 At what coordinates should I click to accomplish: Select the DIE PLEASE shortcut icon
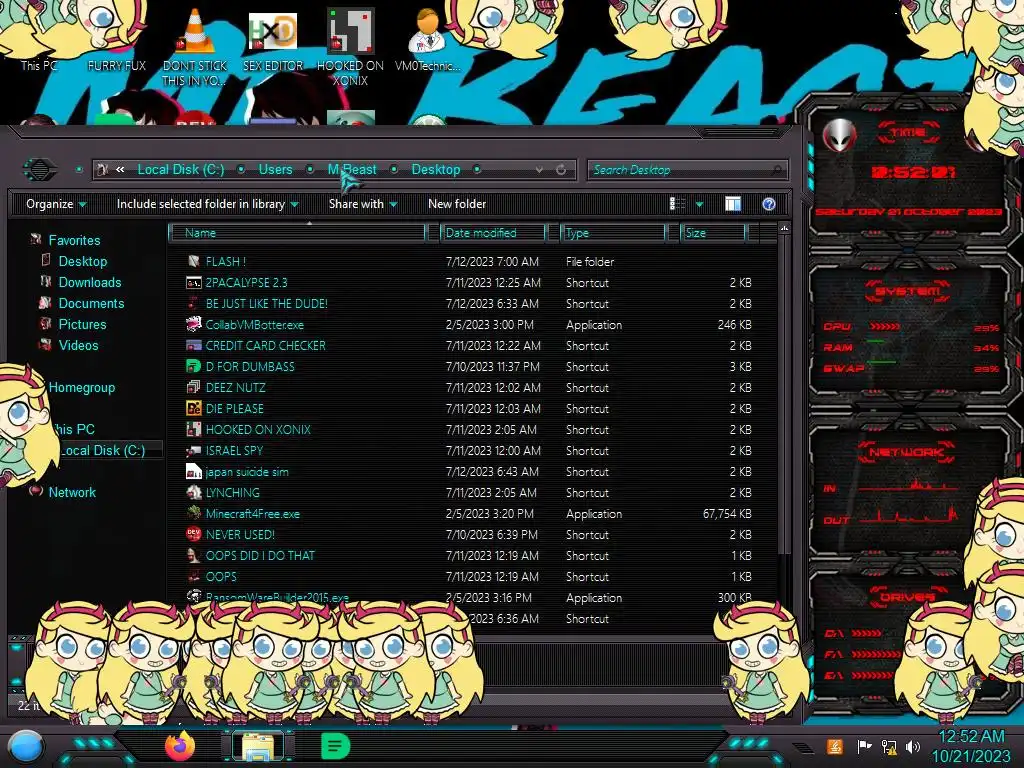[193, 408]
